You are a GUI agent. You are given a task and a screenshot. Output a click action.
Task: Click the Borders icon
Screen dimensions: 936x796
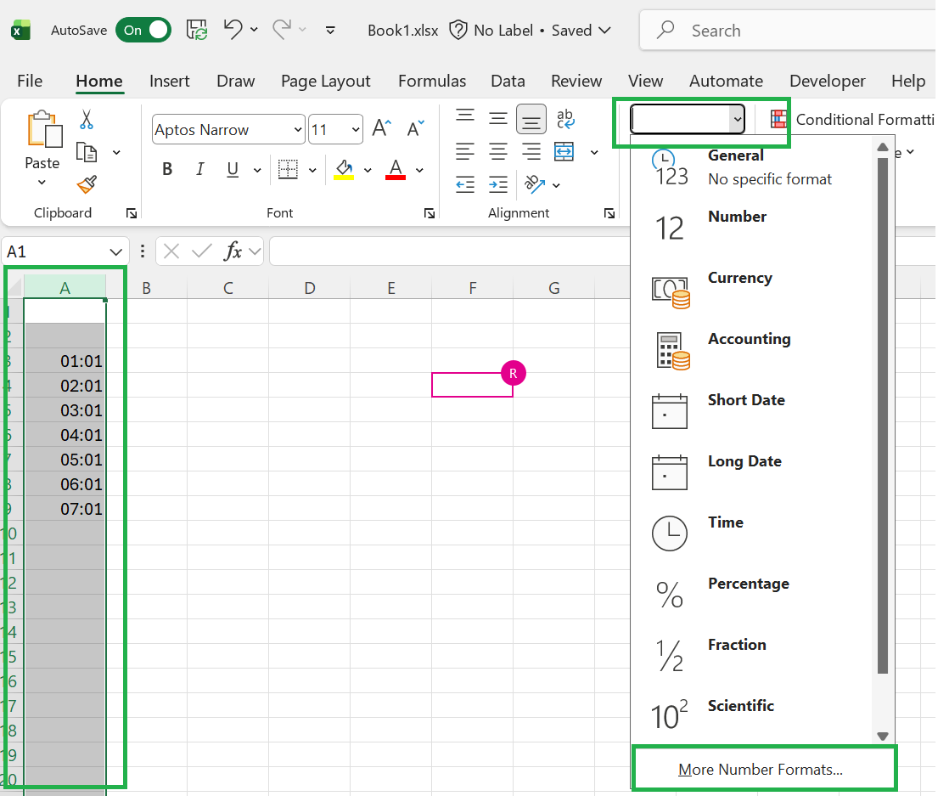(288, 170)
